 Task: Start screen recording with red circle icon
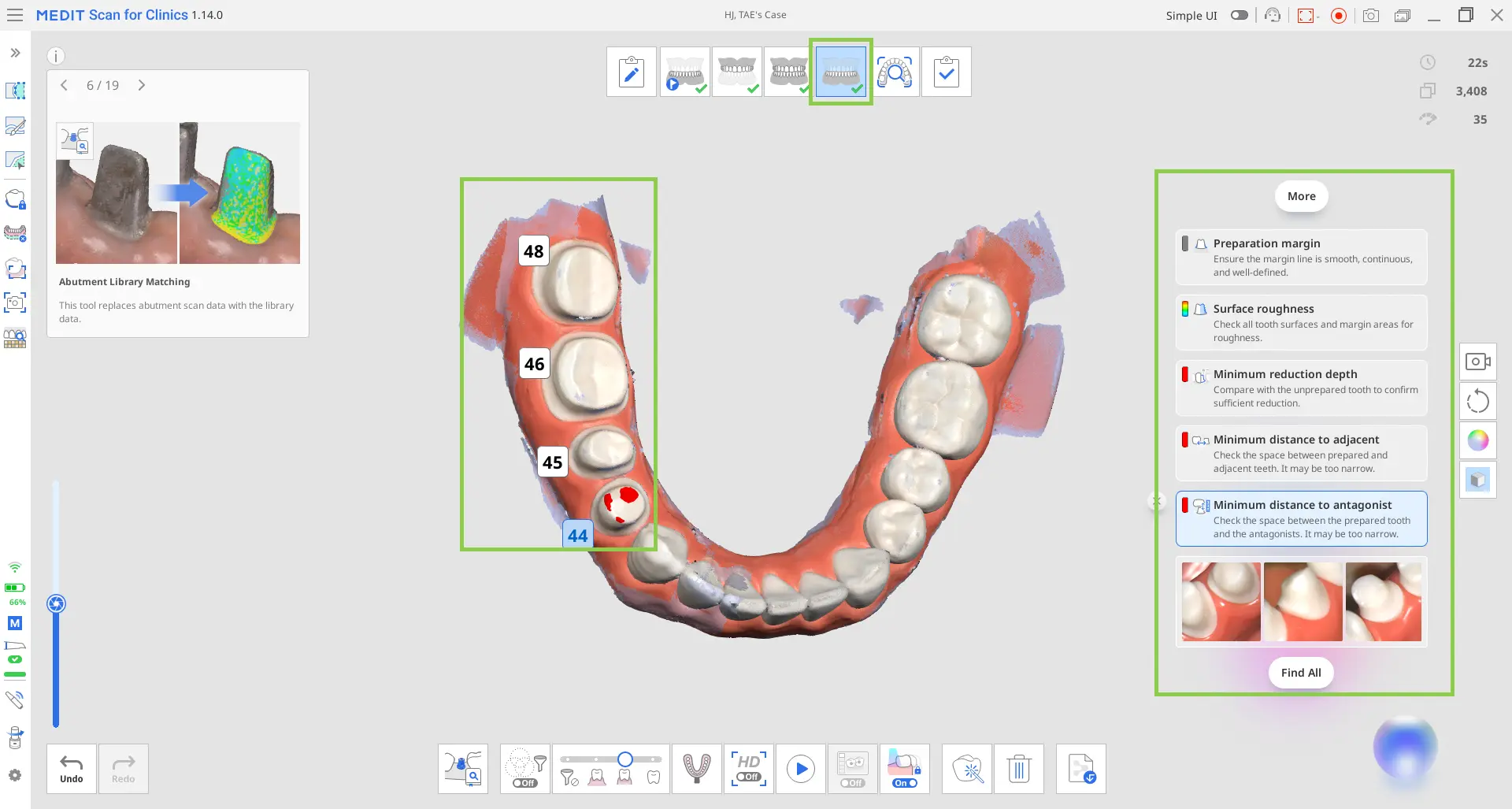click(x=1339, y=15)
